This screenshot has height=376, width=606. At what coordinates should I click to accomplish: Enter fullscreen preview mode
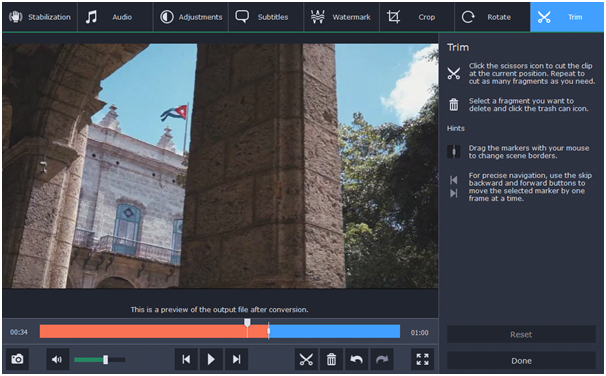pyautogui.click(x=422, y=359)
